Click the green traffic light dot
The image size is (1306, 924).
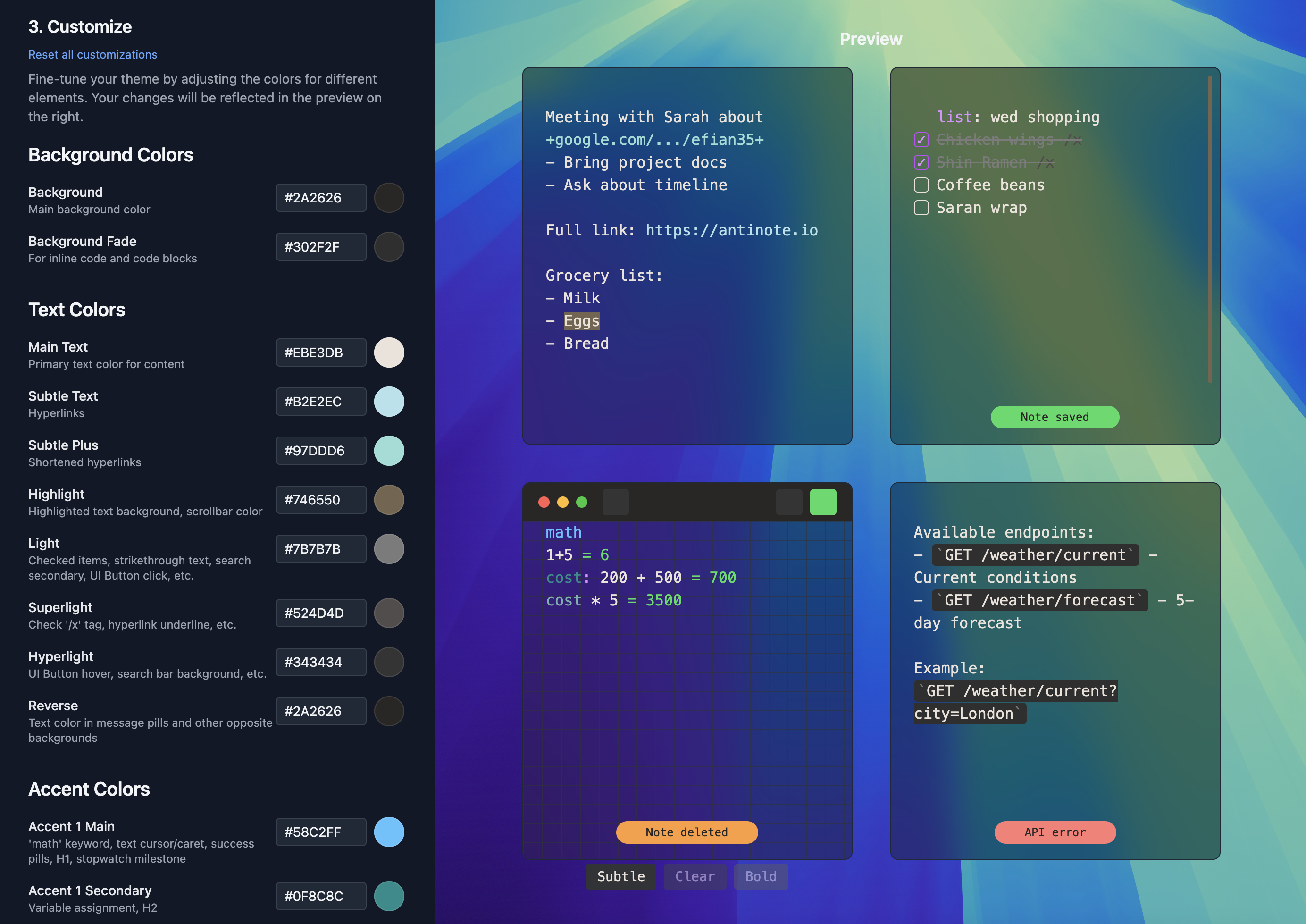point(582,502)
